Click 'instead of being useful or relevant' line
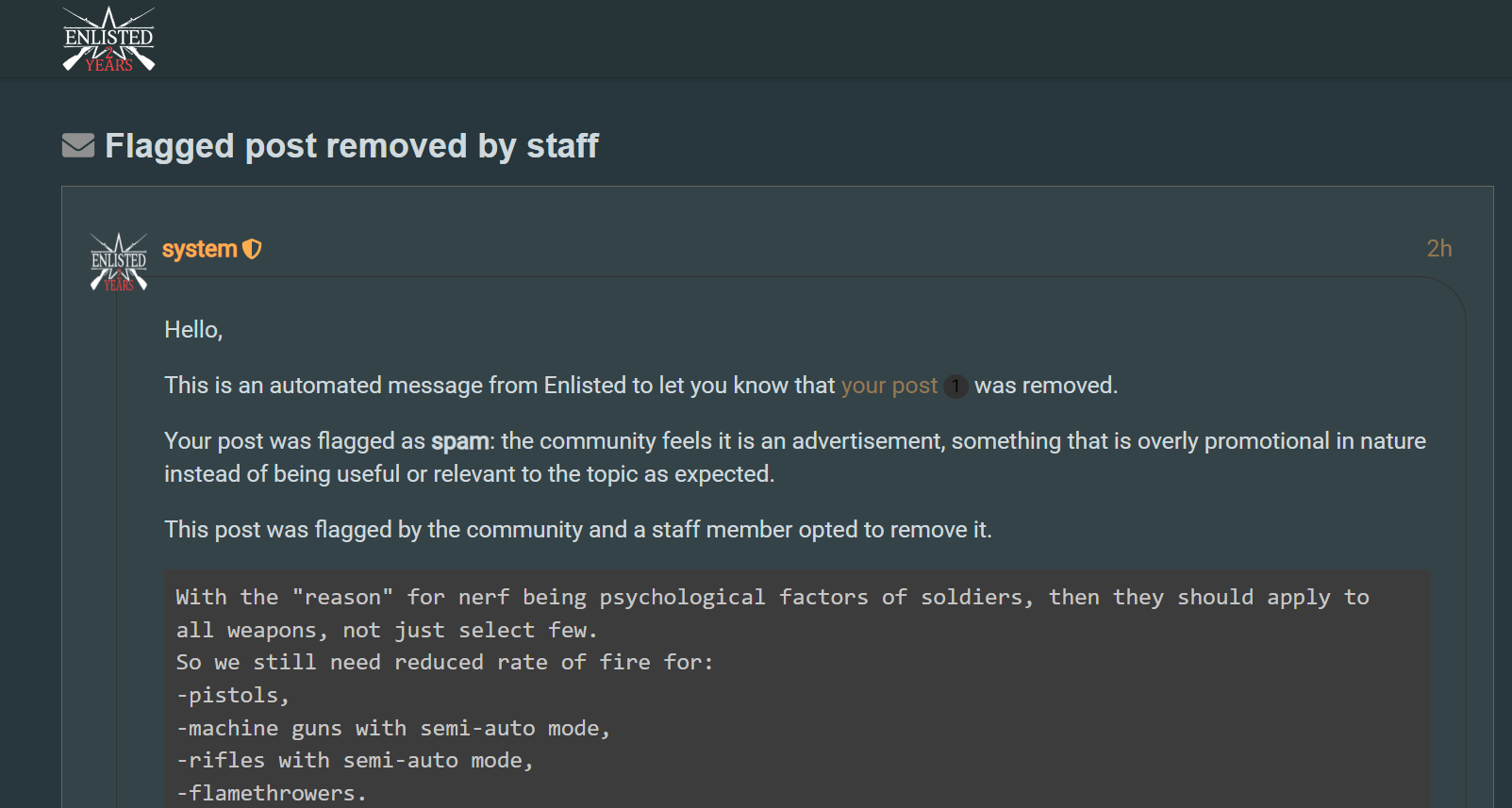This screenshot has width=1512, height=808. (469, 474)
